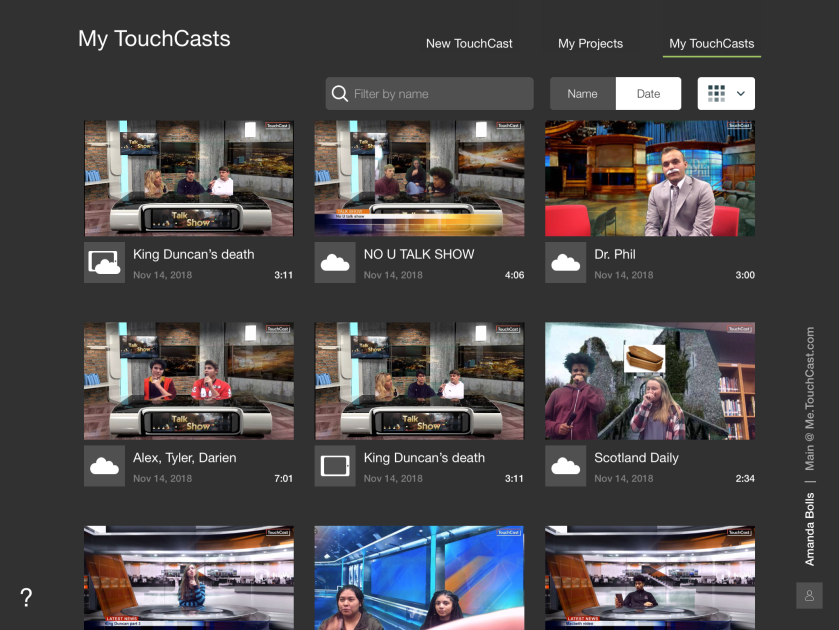Click the device-cloud icon beside first King Duncan's death
The width and height of the screenshot is (839, 630).
pos(104,263)
